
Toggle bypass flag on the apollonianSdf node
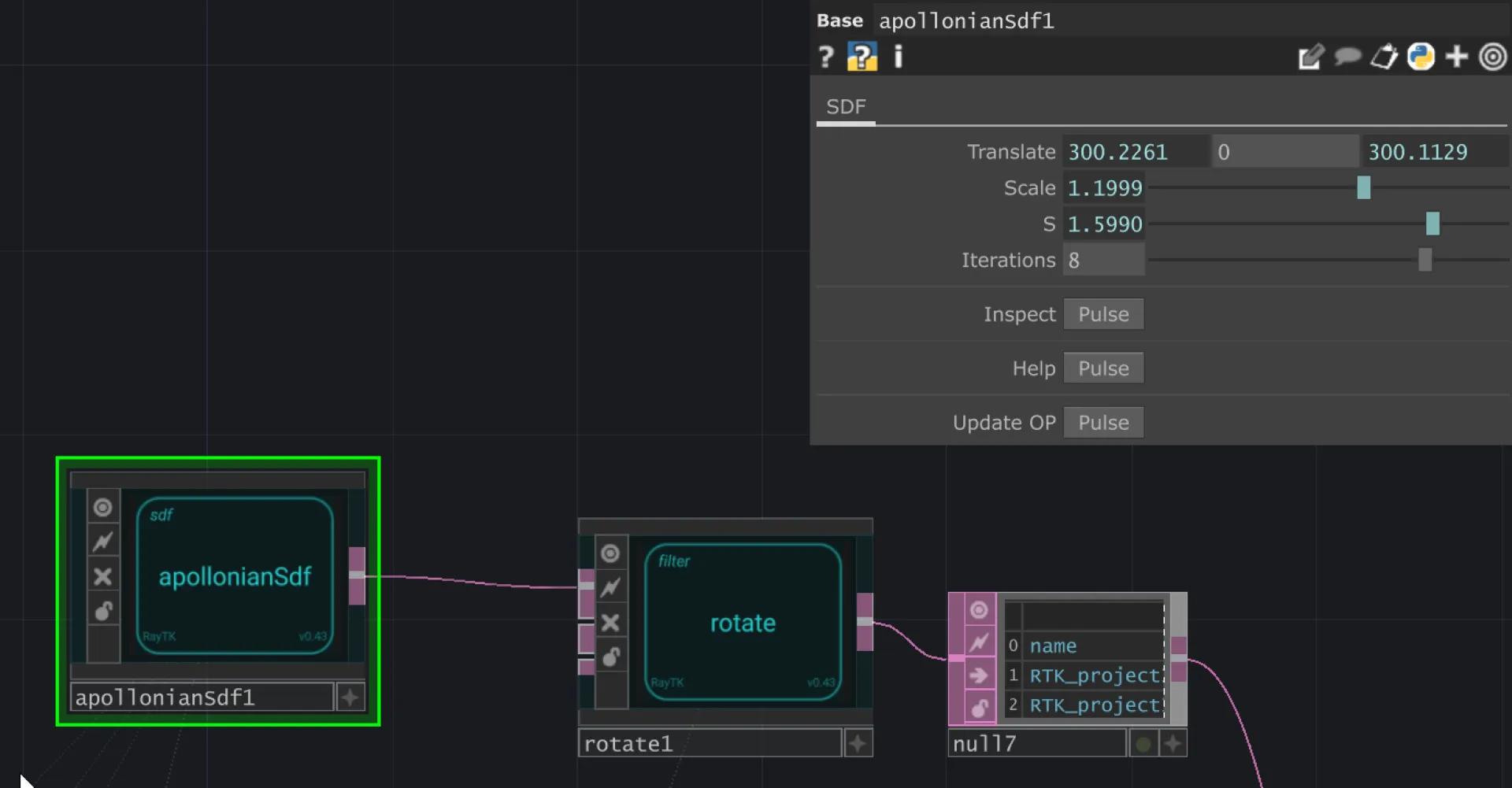click(102, 576)
